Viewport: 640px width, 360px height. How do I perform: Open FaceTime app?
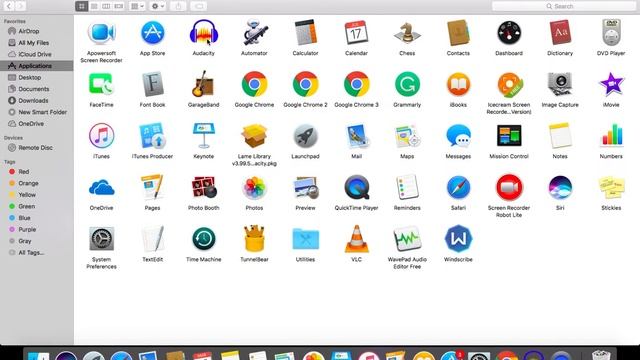pyautogui.click(x=101, y=84)
